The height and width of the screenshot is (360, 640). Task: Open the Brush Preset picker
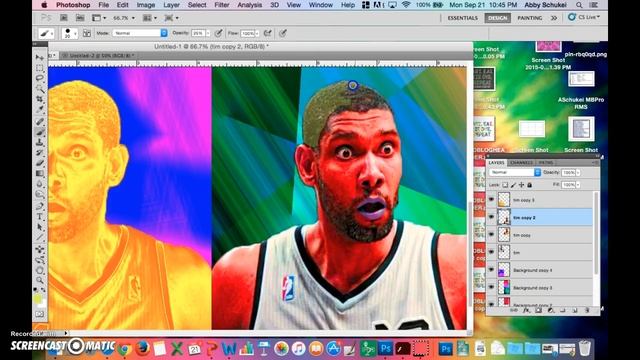click(x=69, y=33)
